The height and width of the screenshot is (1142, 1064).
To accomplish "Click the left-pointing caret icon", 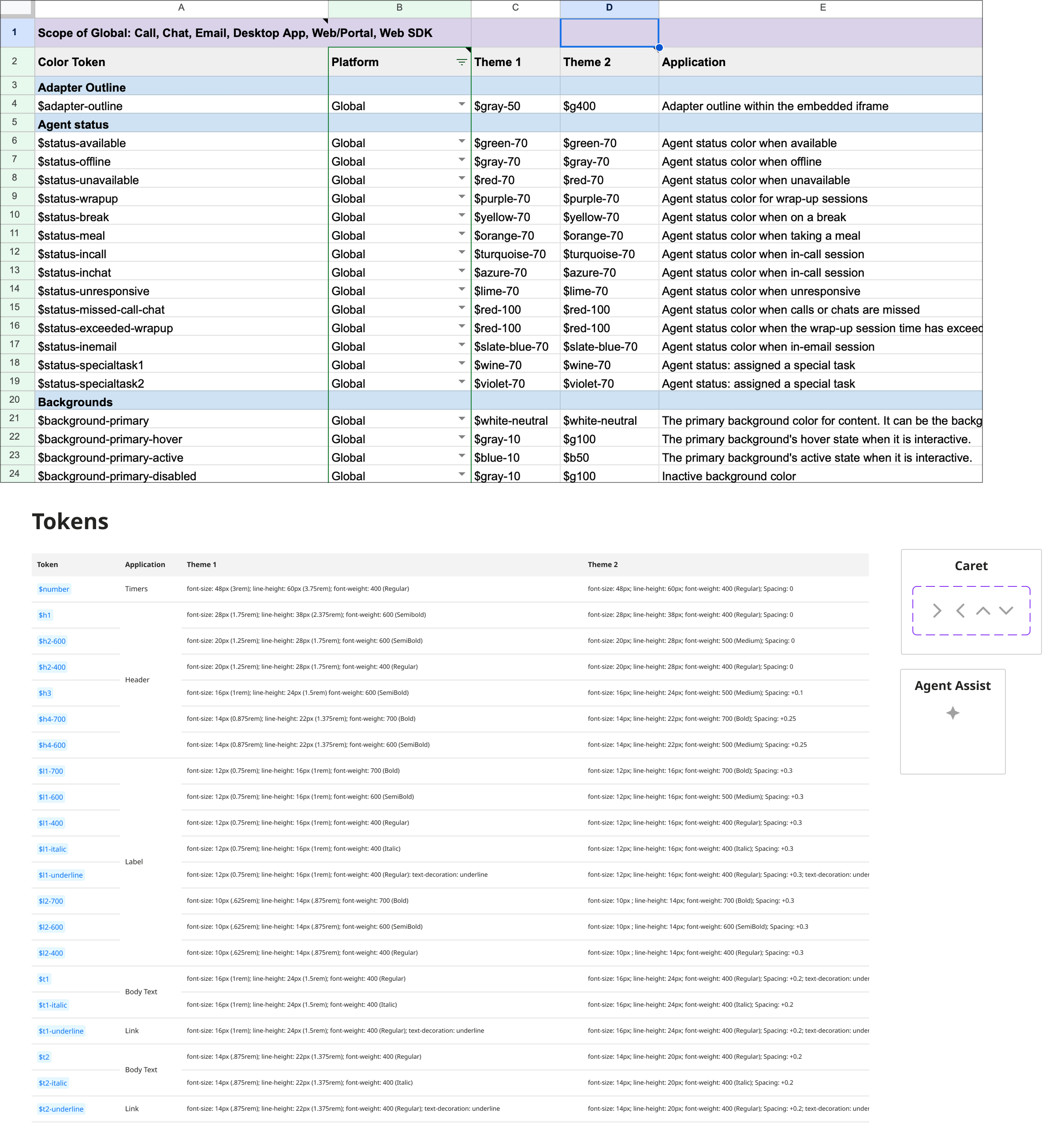I will (960, 611).
